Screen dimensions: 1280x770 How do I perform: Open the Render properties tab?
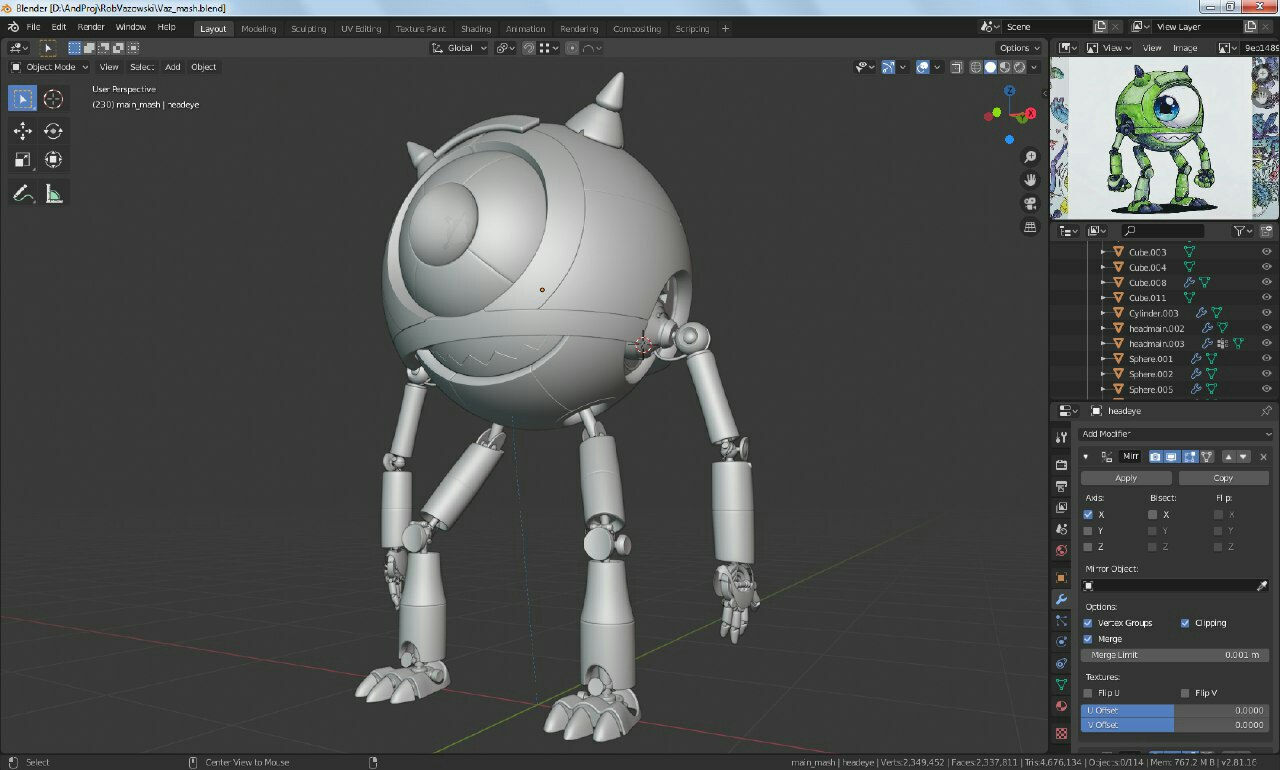pos(1061,465)
